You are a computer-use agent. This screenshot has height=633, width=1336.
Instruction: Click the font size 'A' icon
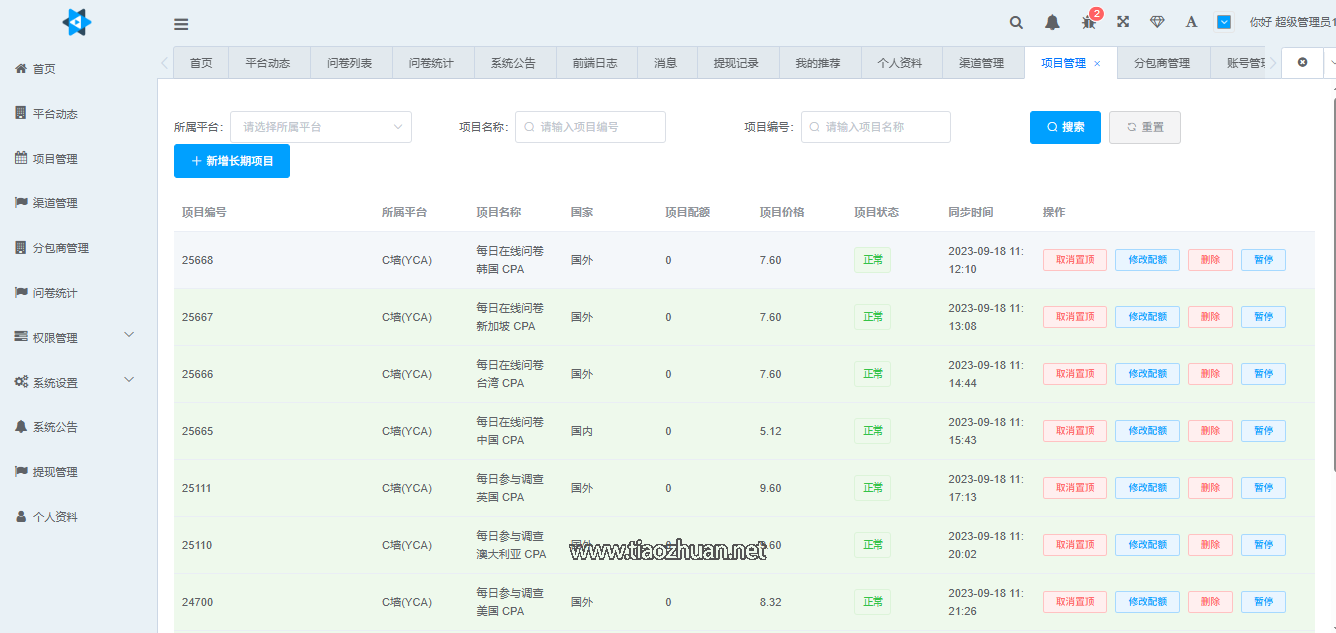point(1191,22)
